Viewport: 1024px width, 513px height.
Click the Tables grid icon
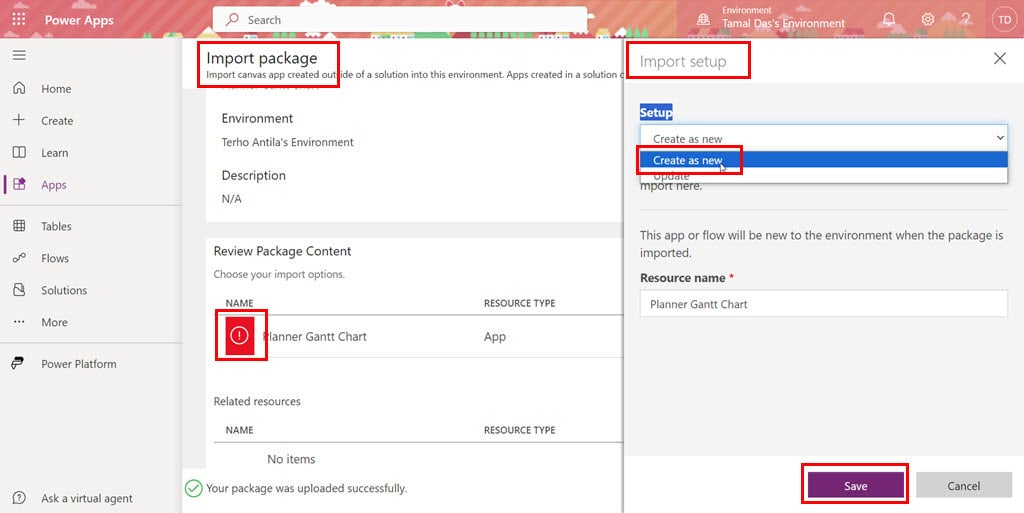click(19, 226)
